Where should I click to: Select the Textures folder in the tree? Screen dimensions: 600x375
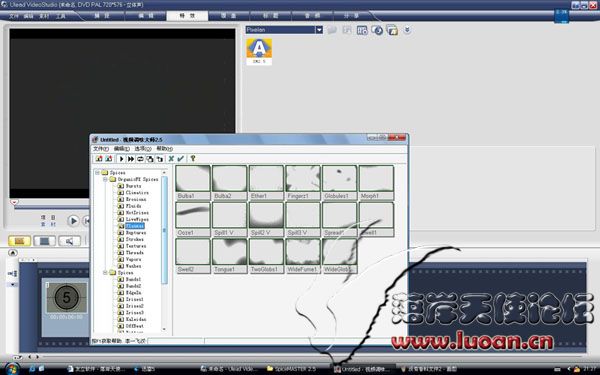(132, 246)
